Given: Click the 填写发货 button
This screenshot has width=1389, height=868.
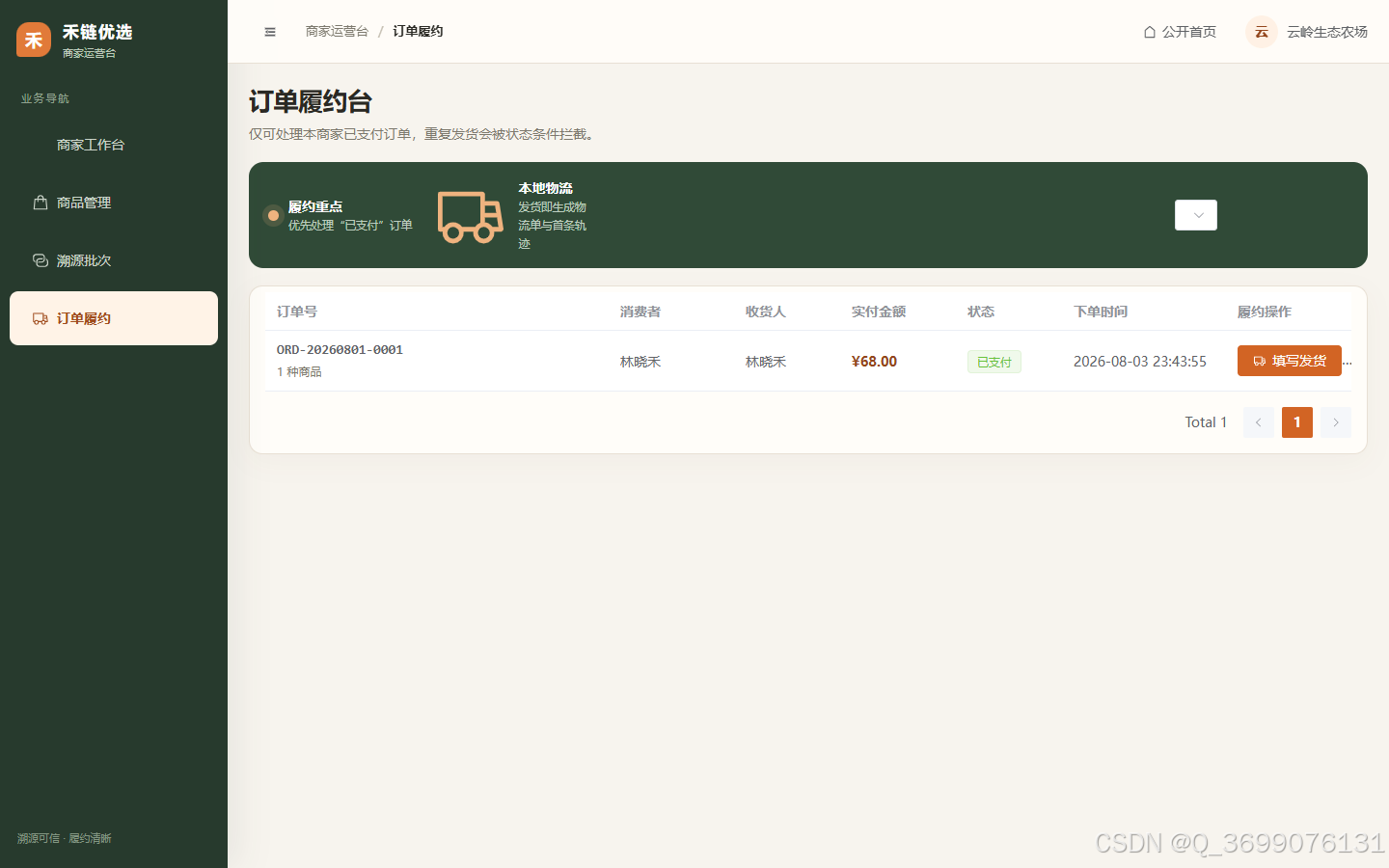Looking at the screenshot, I should coord(1290,361).
